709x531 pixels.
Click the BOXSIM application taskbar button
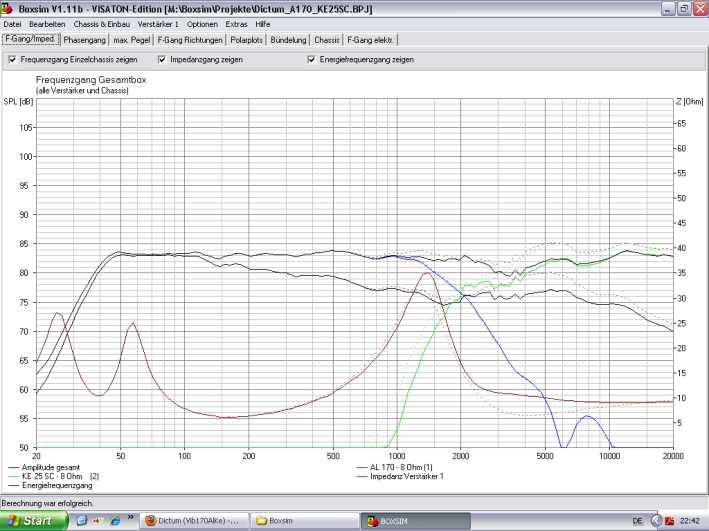pyautogui.click(x=411, y=521)
